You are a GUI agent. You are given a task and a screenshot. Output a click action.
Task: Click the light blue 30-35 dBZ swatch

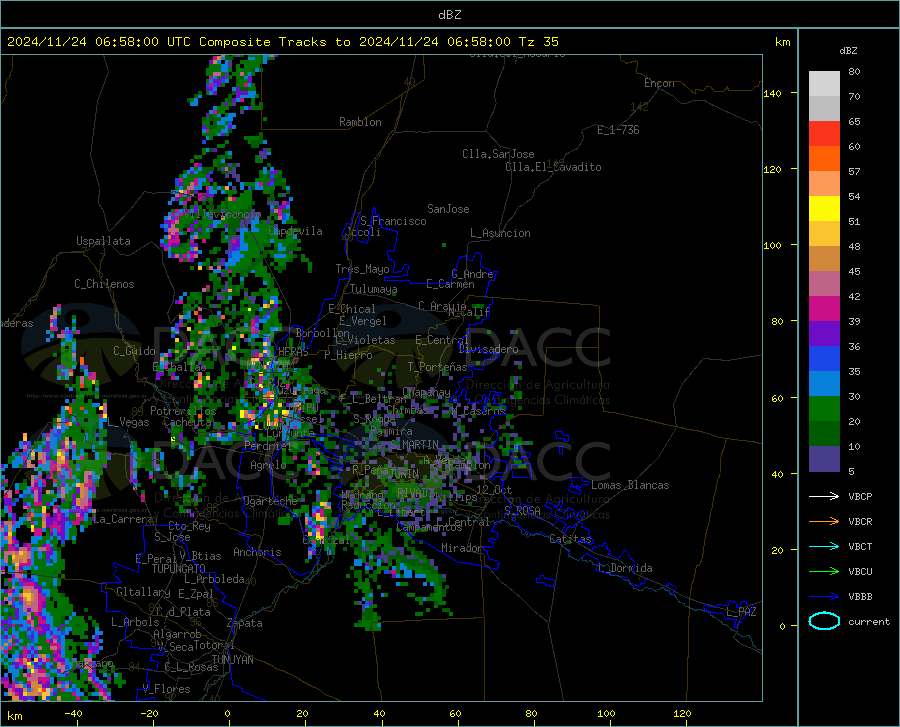click(824, 383)
